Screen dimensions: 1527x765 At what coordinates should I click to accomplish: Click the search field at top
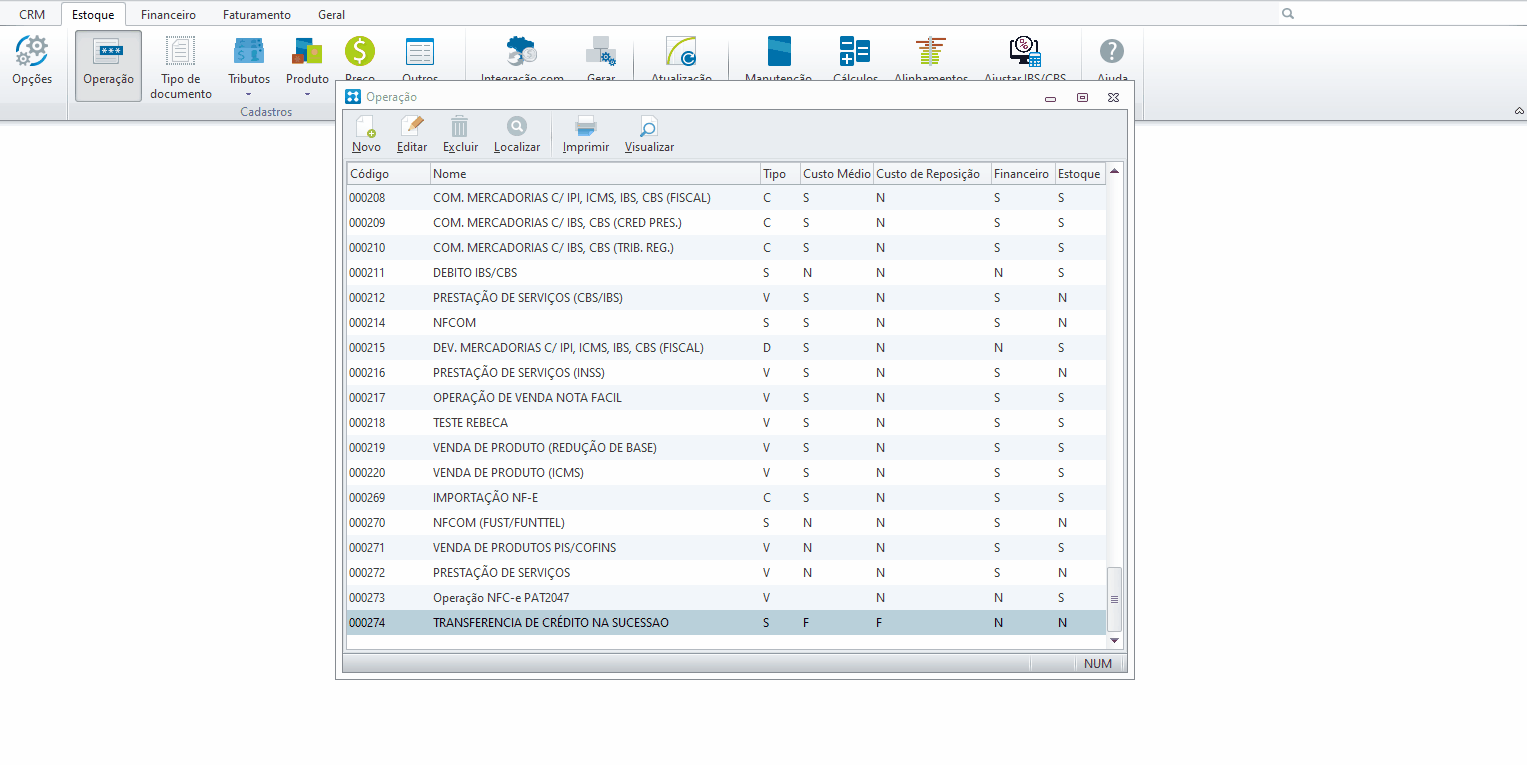pos(1402,14)
